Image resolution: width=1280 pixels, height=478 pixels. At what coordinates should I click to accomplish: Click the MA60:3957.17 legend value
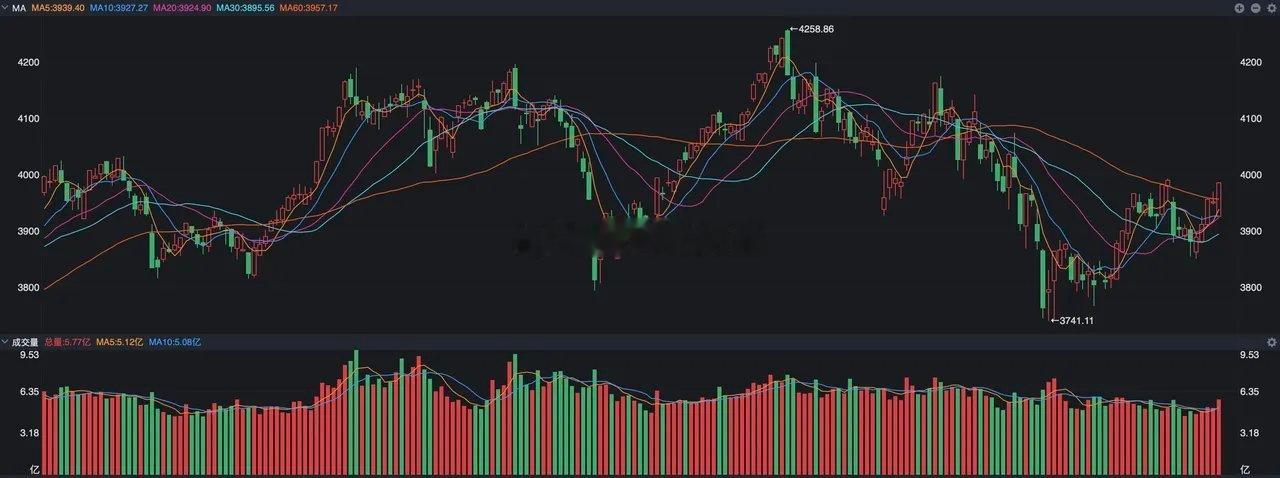[x=308, y=8]
